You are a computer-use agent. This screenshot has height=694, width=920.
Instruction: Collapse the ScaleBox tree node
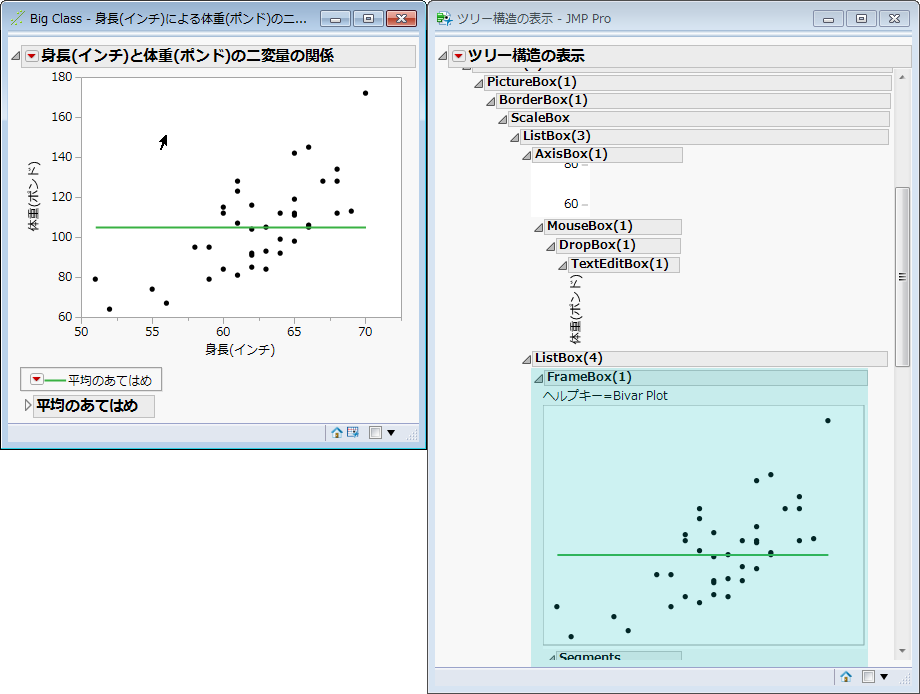point(503,119)
